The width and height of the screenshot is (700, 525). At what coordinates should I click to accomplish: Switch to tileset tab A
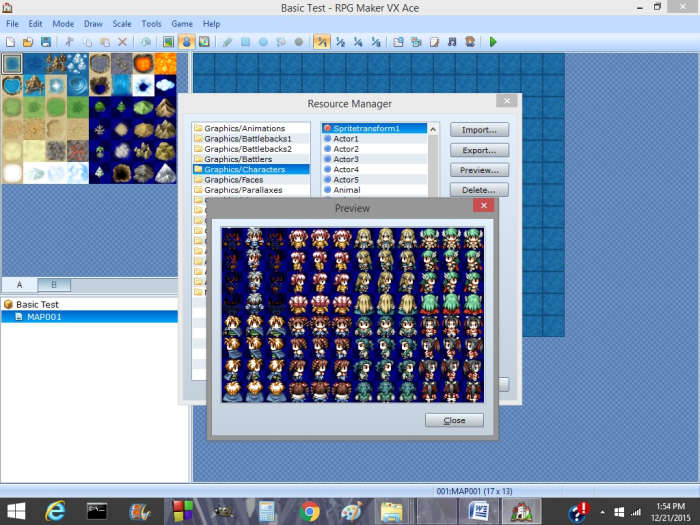19,284
